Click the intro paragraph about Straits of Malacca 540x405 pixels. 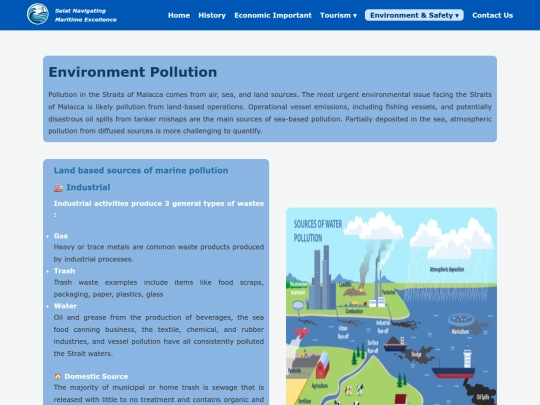(x=270, y=113)
